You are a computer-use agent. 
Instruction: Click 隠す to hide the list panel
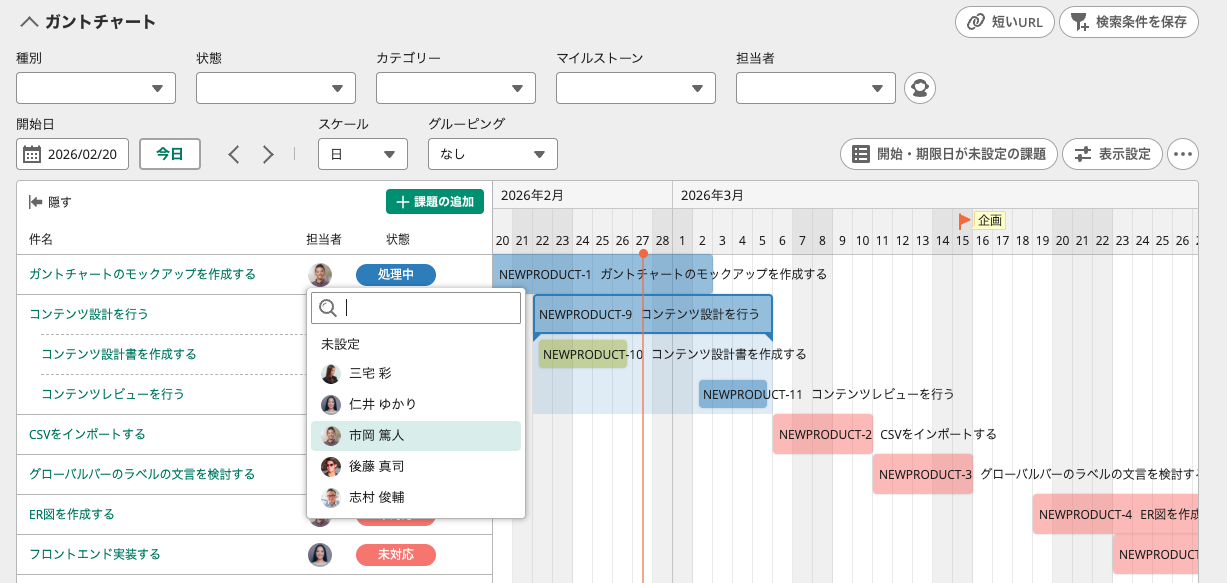point(50,202)
